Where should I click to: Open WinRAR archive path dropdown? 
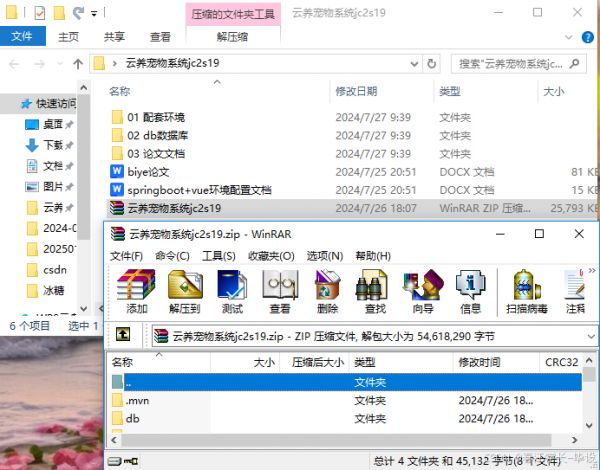[591, 337]
